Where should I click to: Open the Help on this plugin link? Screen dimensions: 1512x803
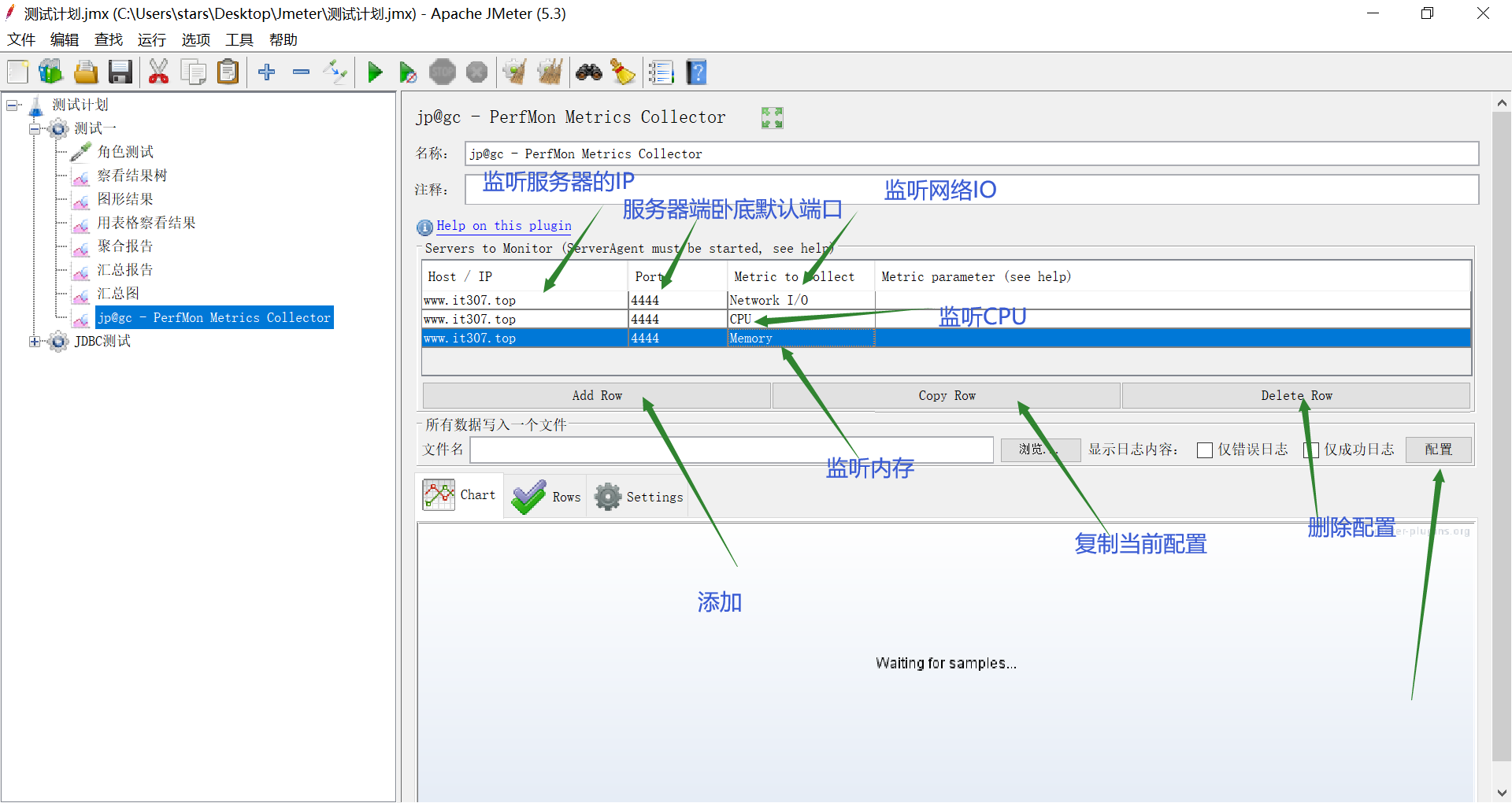tap(503, 226)
